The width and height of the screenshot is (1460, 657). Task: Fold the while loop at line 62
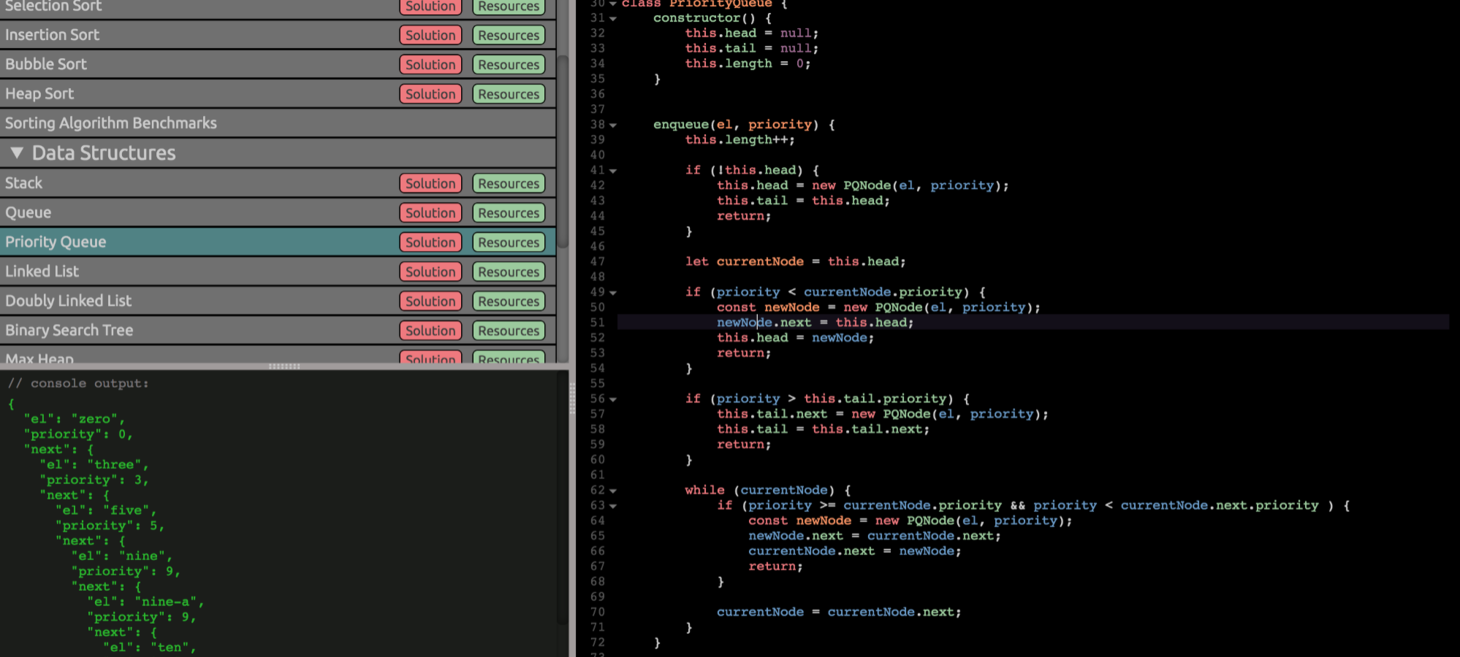click(x=613, y=490)
